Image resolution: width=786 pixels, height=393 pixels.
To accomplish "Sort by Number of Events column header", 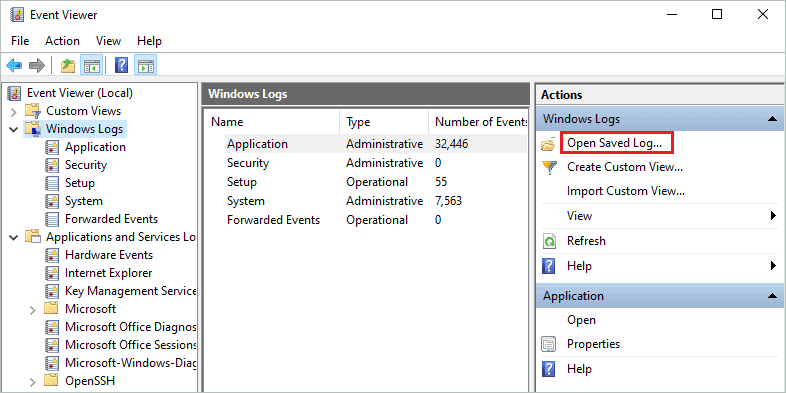I will pos(477,122).
